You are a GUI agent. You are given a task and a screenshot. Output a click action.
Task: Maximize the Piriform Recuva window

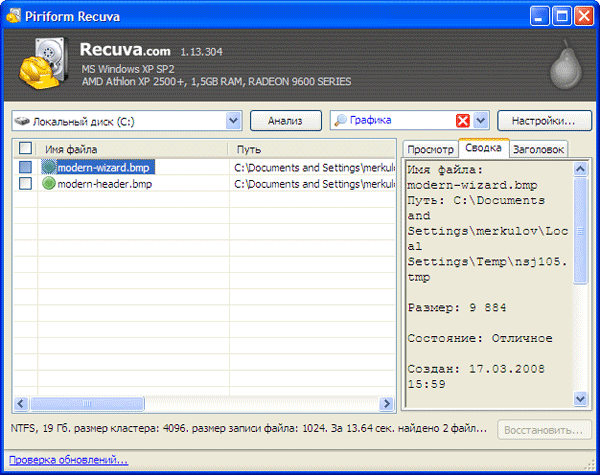(x=562, y=16)
